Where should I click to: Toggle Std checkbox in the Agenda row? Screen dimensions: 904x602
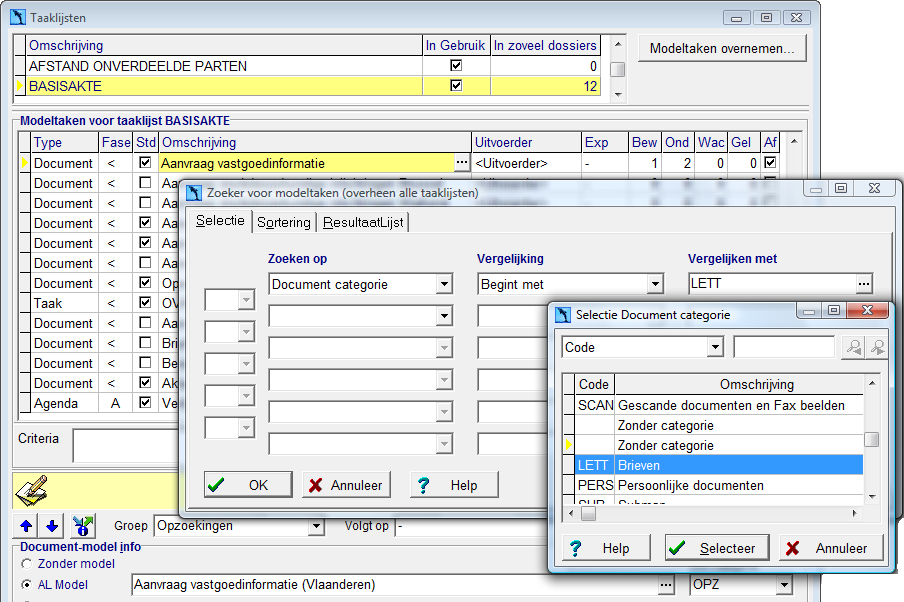145,402
